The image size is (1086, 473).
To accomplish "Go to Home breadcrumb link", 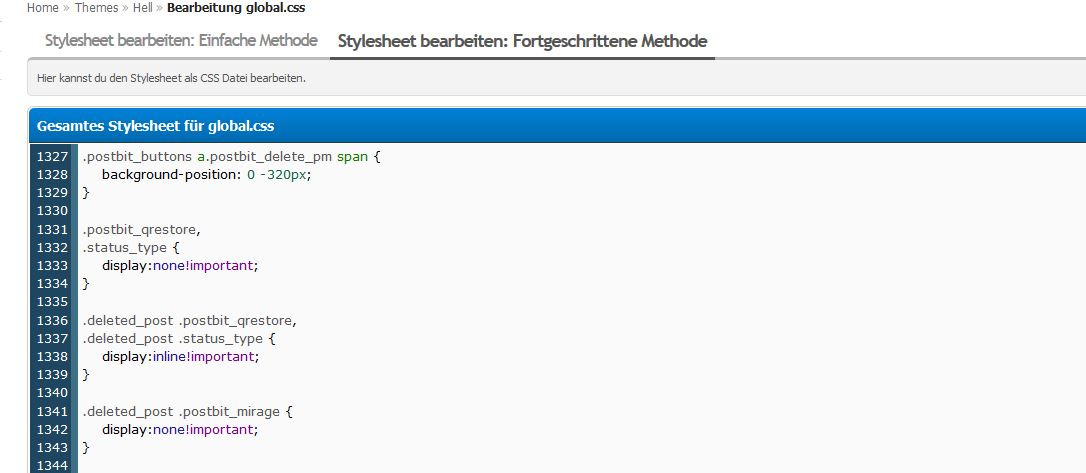I will 42,8.
